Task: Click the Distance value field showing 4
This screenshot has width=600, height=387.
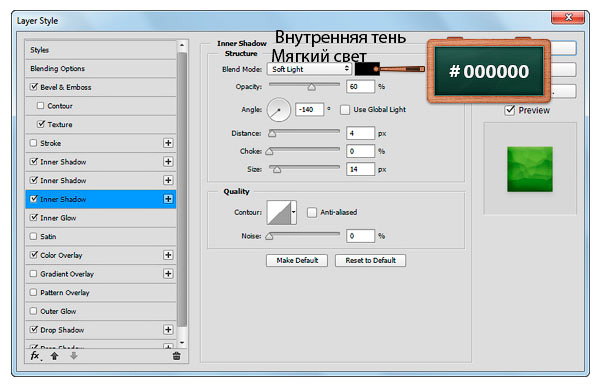Action: click(x=360, y=133)
